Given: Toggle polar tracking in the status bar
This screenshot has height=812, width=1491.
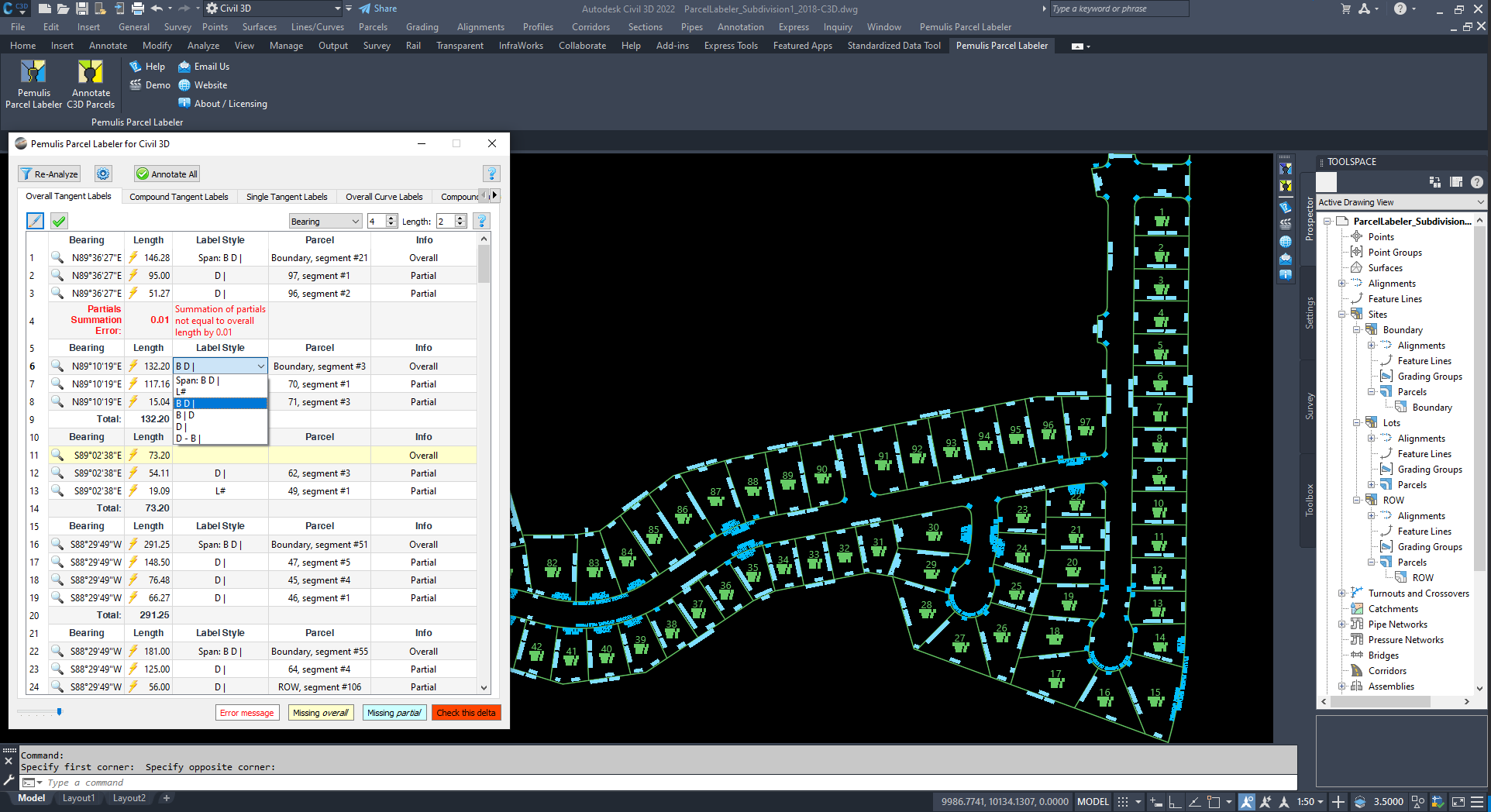Looking at the screenshot, I should 1194,802.
